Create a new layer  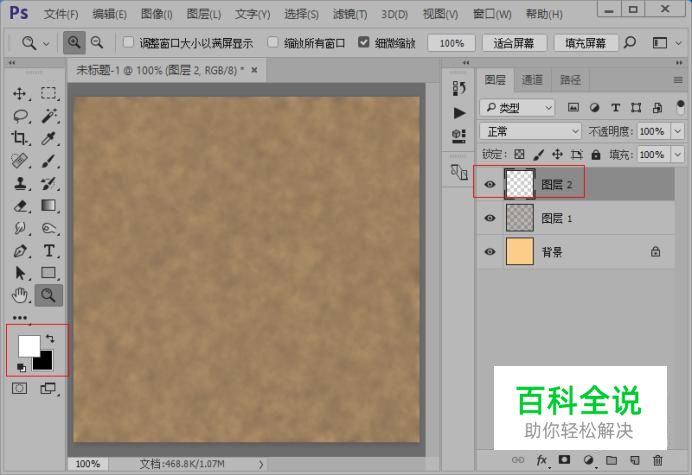pyautogui.click(x=635, y=460)
